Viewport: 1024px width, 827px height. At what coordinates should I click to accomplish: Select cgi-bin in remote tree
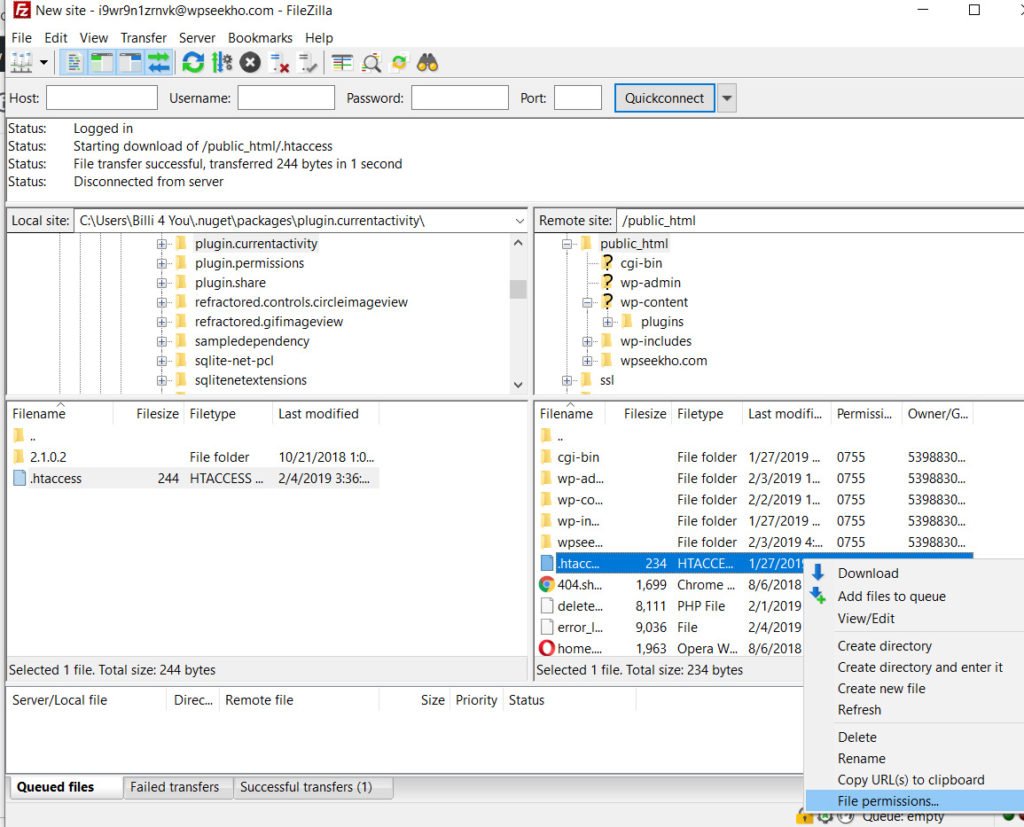pos(641,263)
